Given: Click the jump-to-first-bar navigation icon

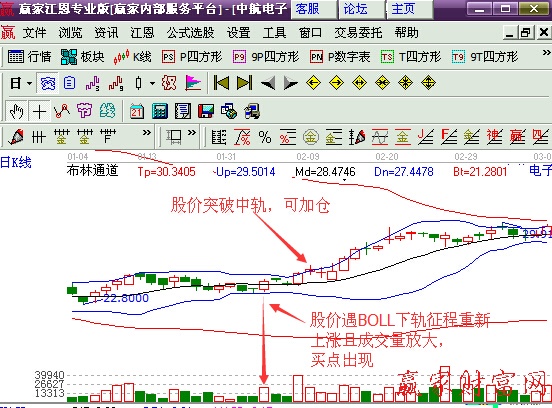Looking at the screenshot, I should click(x=221, y=83).
